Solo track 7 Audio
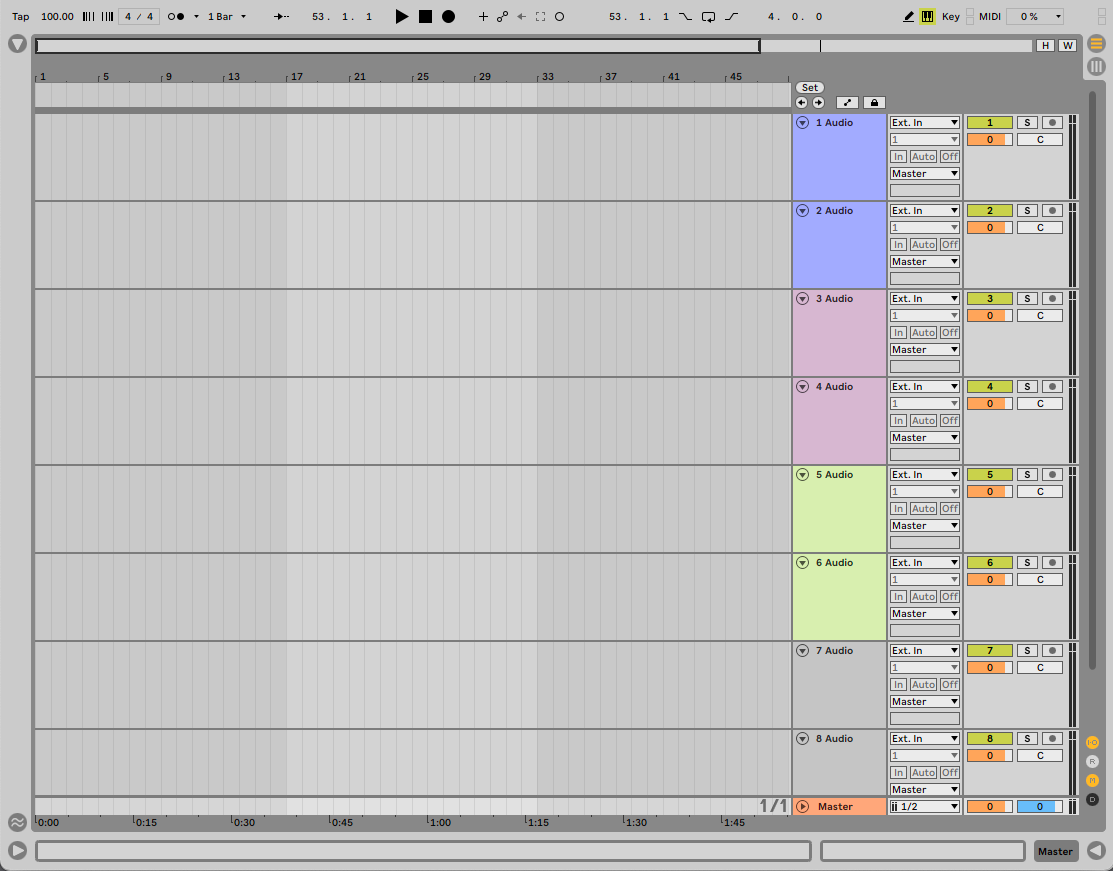The height and width of the screenshot is (871, 1113). (x=1027, y=651)
